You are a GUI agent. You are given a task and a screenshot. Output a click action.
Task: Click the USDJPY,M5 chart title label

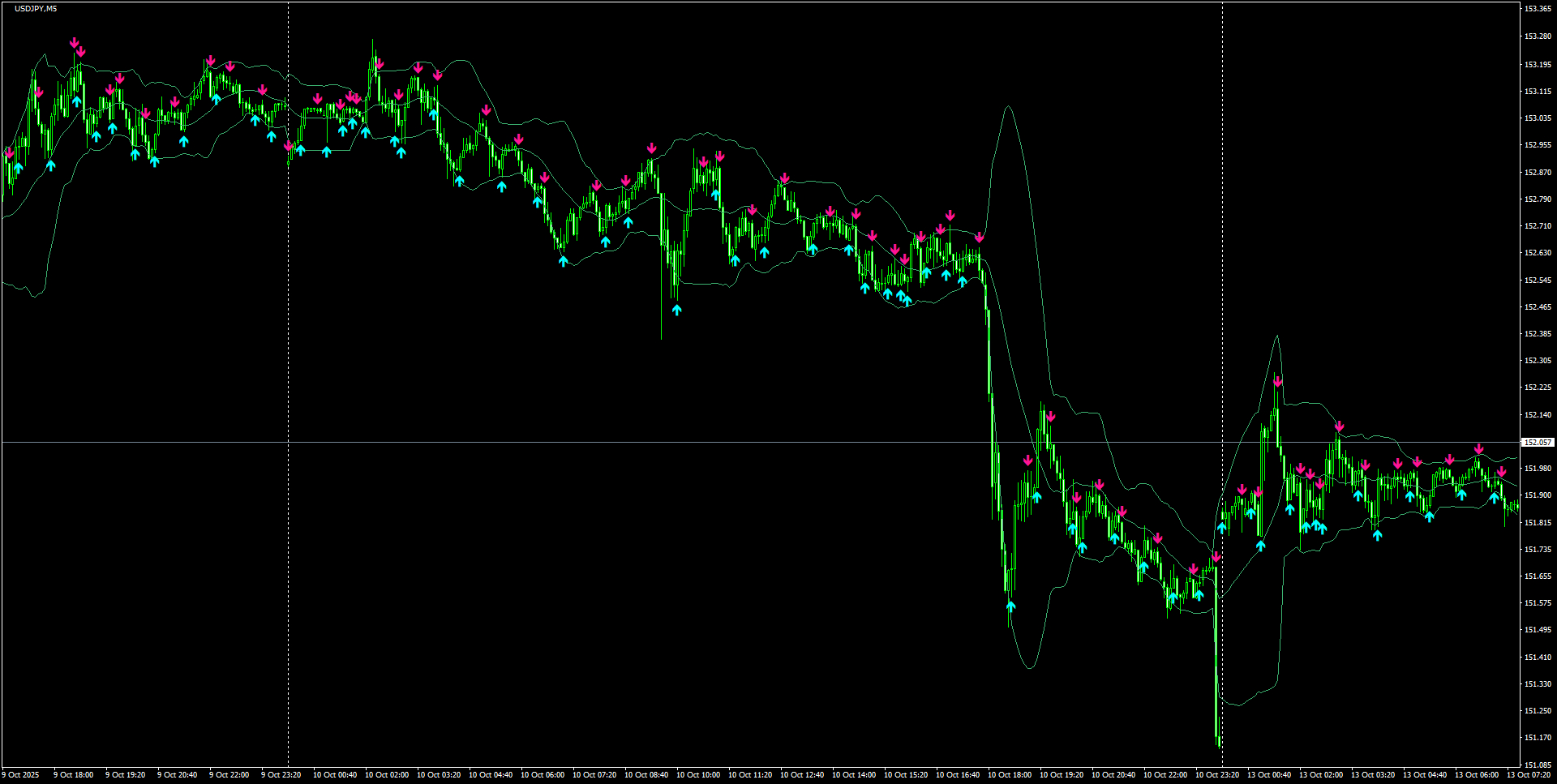[x=27, y=8]
